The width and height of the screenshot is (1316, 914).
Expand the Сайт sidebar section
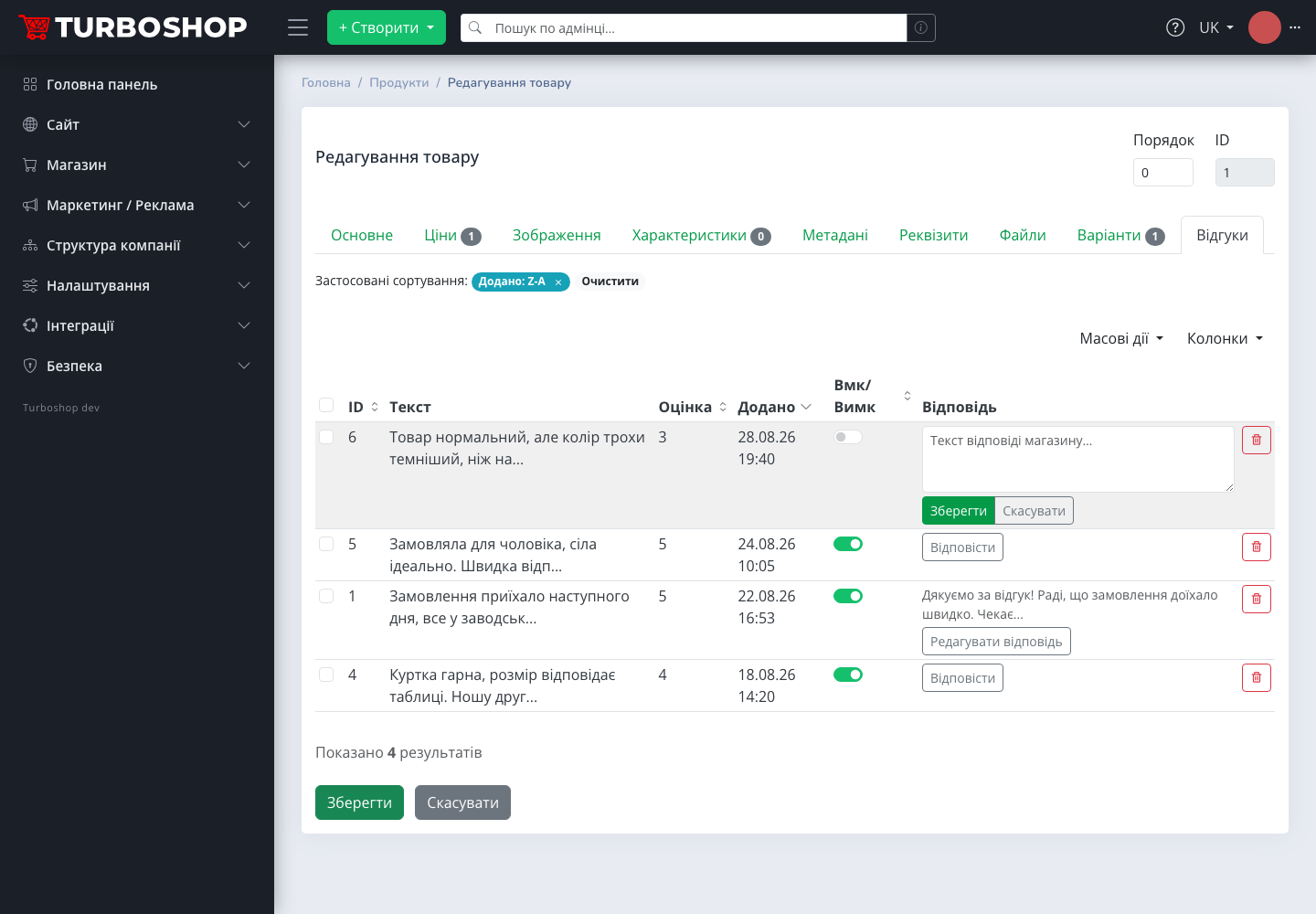(244, 124)
